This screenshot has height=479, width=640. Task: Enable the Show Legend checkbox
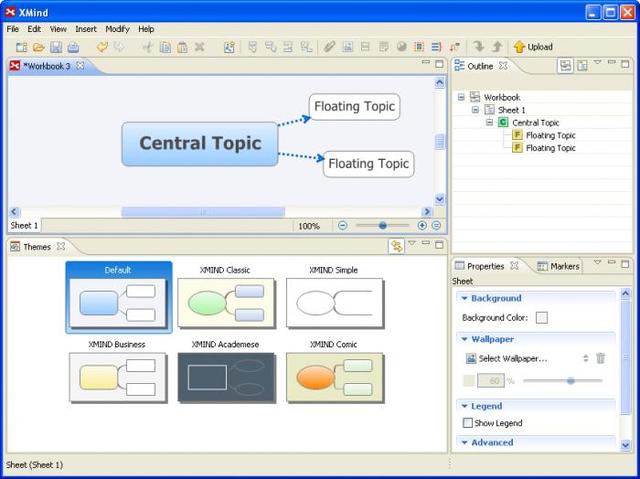tap(468, 423)
